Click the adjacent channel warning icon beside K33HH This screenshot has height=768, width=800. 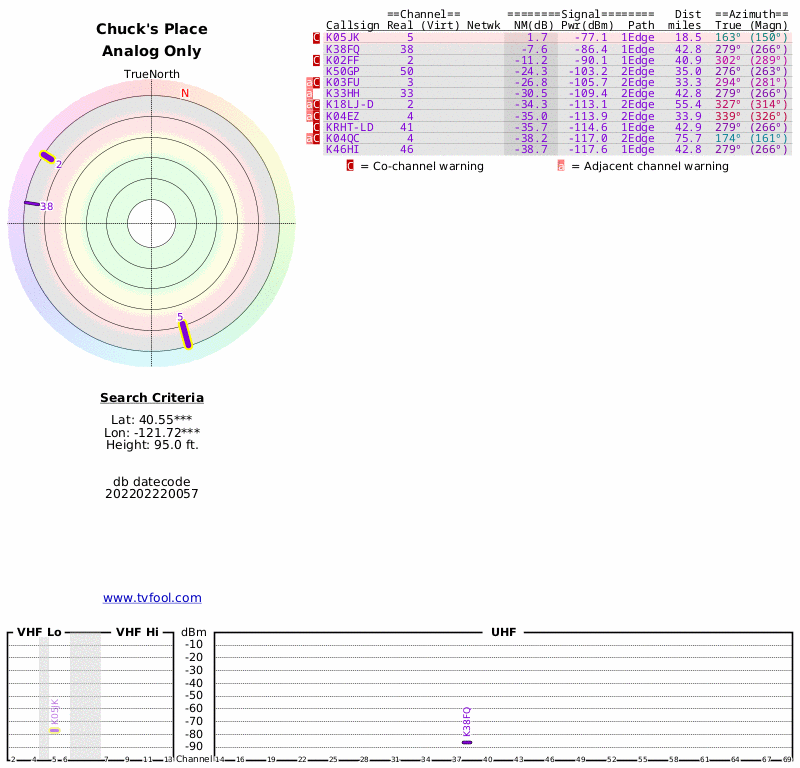[x=309, y=93]
